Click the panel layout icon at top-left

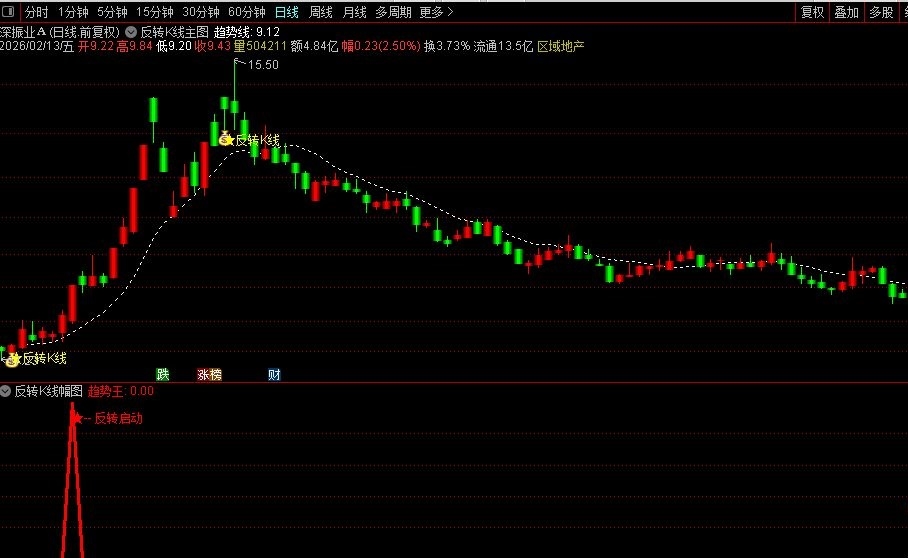click(8, 12)
